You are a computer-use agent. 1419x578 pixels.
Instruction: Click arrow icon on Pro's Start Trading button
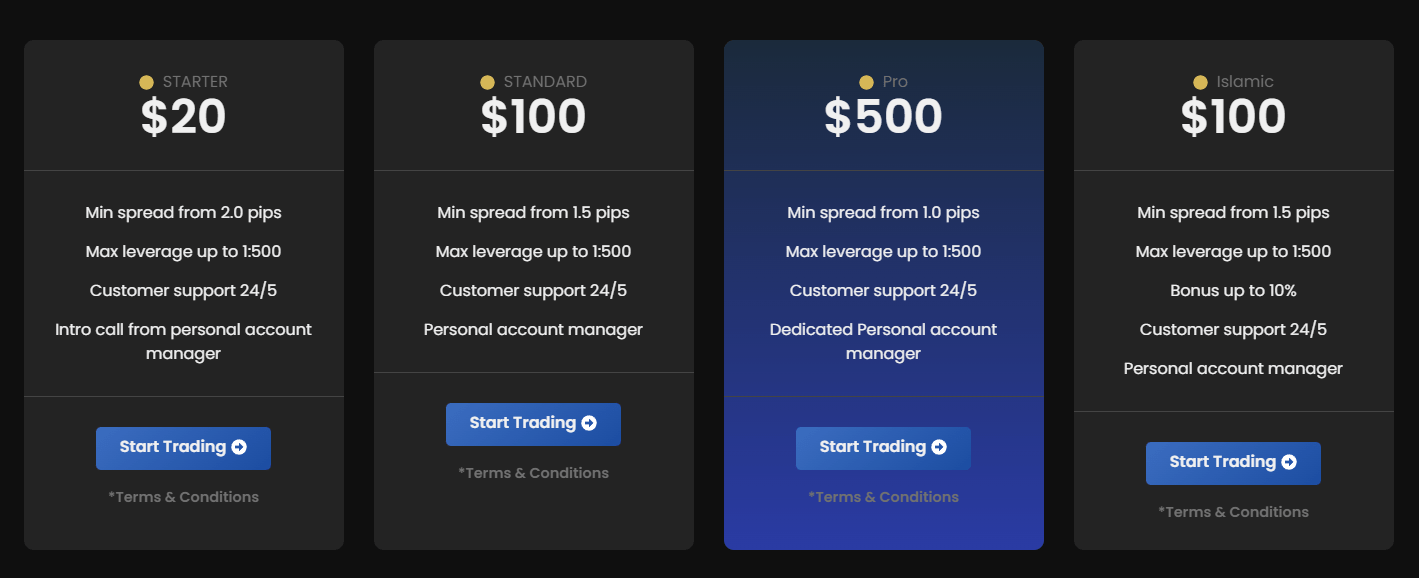[939, 447]
